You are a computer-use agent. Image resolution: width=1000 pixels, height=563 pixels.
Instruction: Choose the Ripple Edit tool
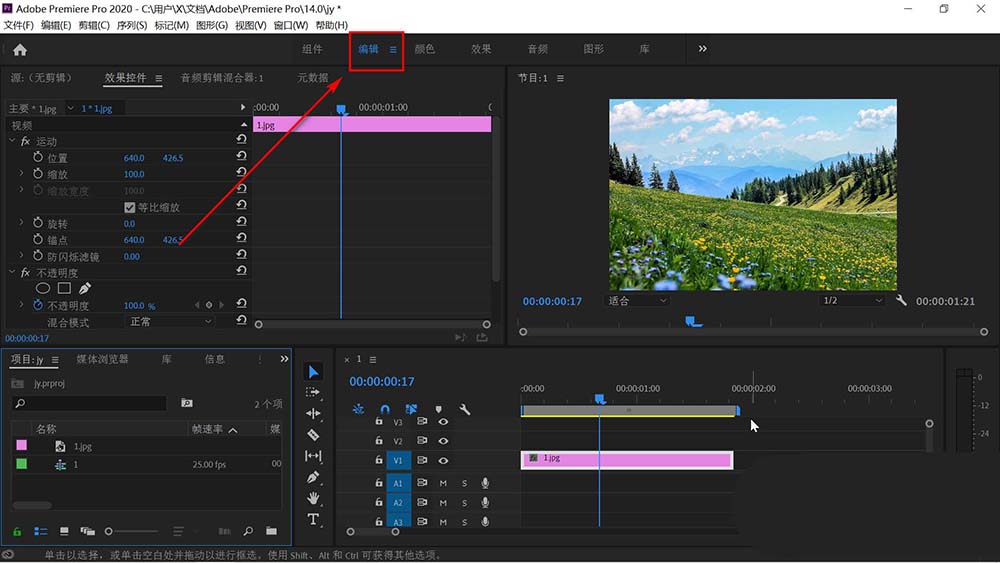313,413
